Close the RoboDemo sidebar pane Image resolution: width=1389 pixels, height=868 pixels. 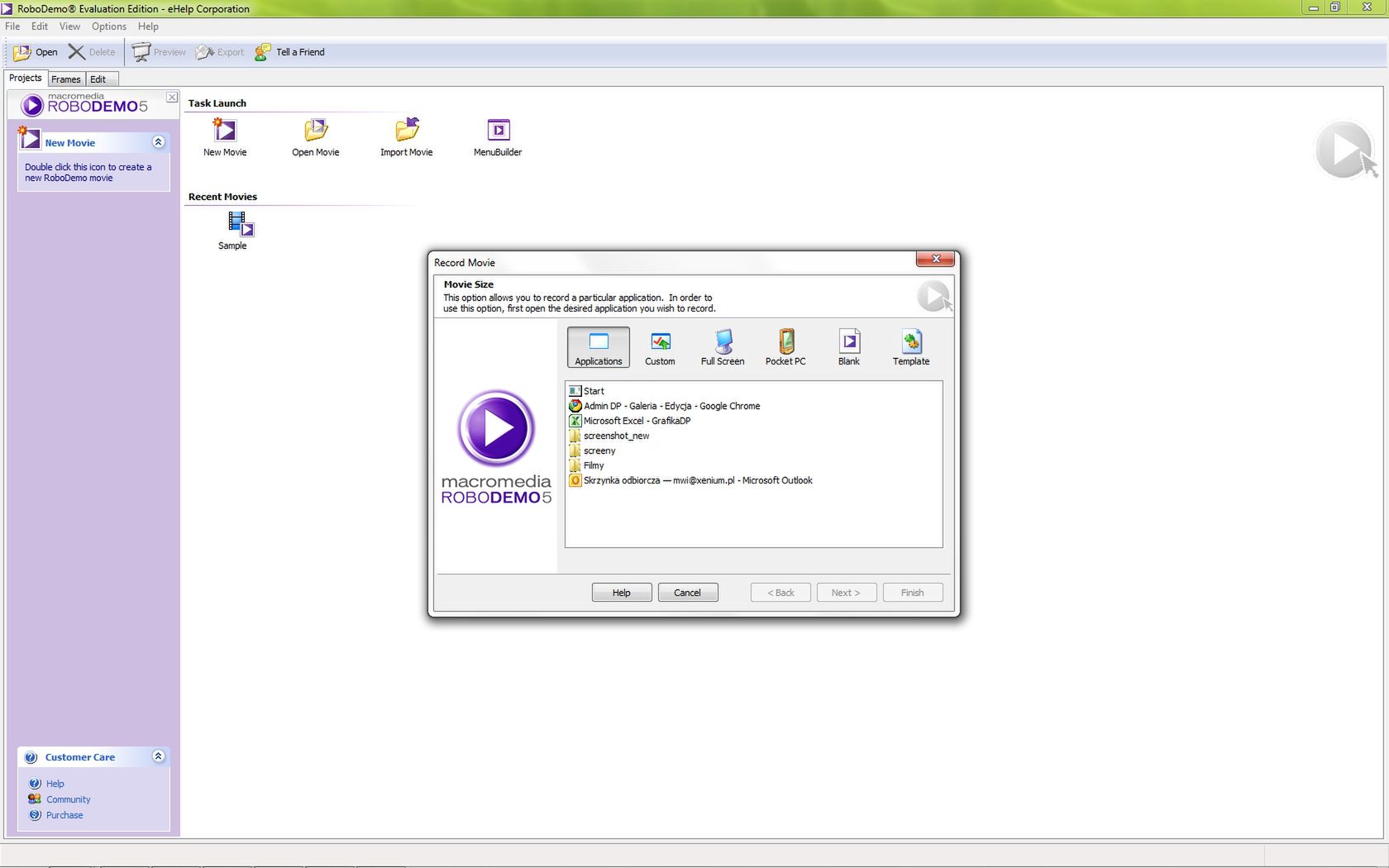click(x=172, y=97)
